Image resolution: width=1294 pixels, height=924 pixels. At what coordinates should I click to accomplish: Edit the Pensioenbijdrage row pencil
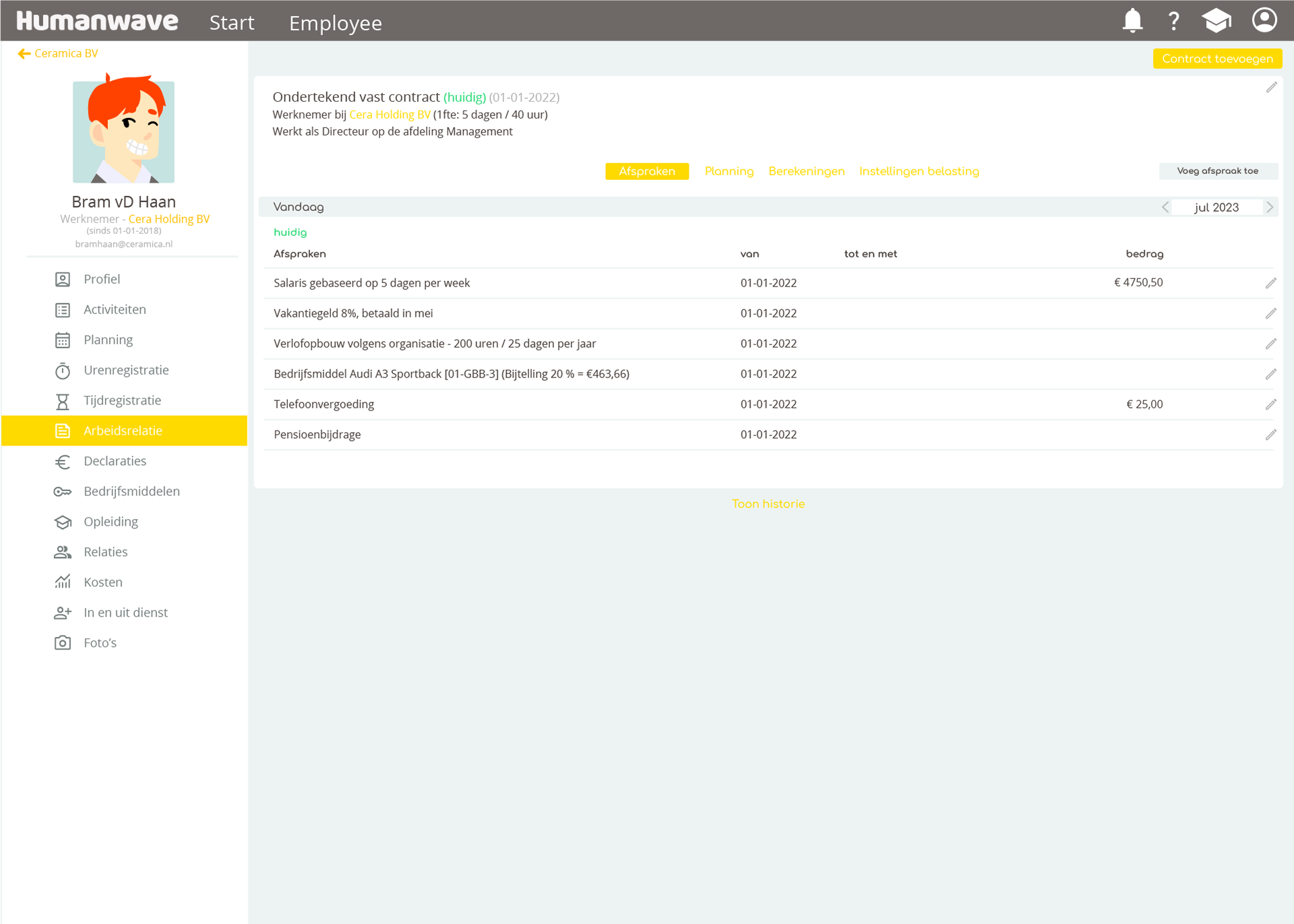(1270, 435)
